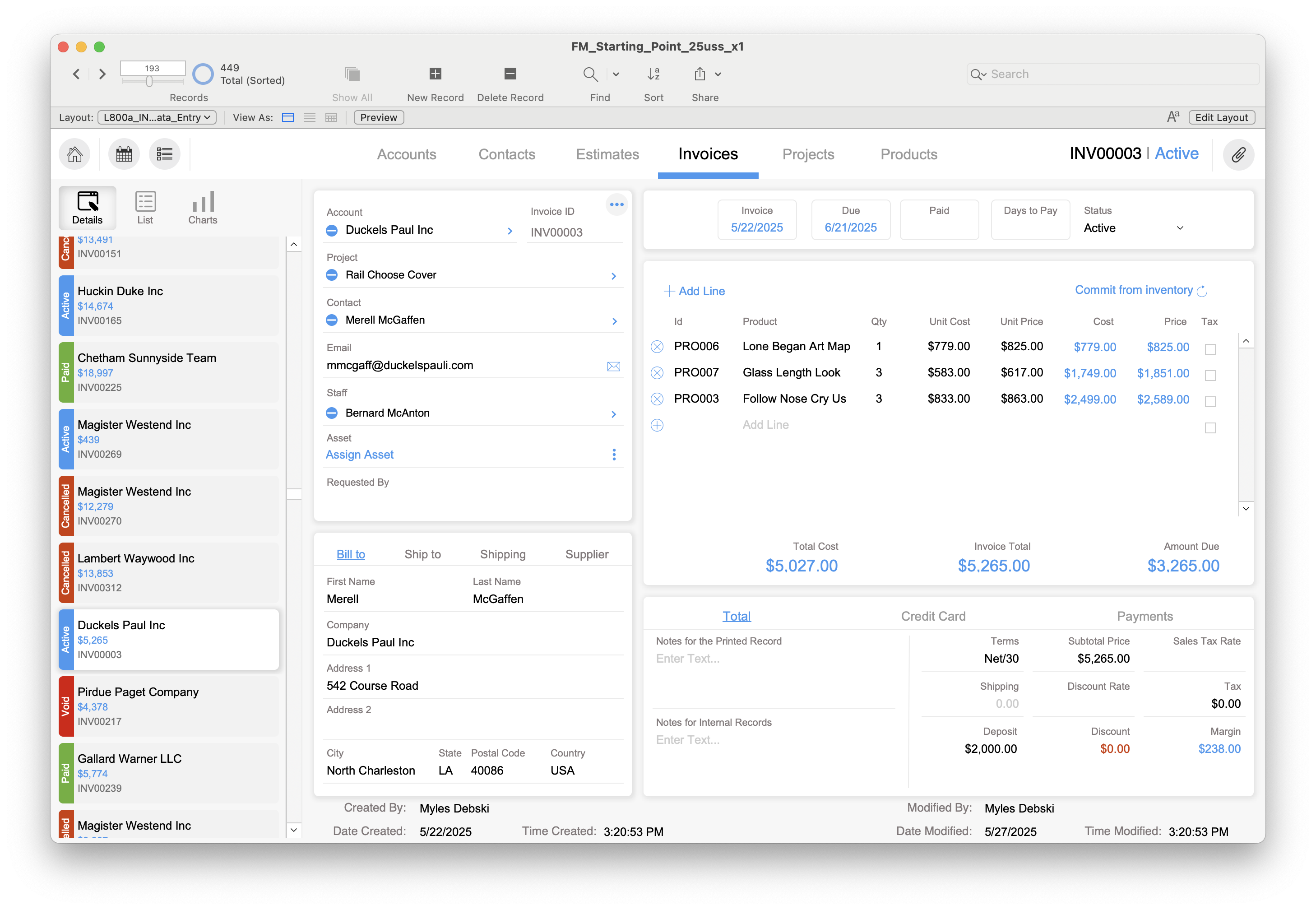1316x910 pixels.
Task: Select Pirdue Paget Company invoice card
Action: tap(169, 706)
